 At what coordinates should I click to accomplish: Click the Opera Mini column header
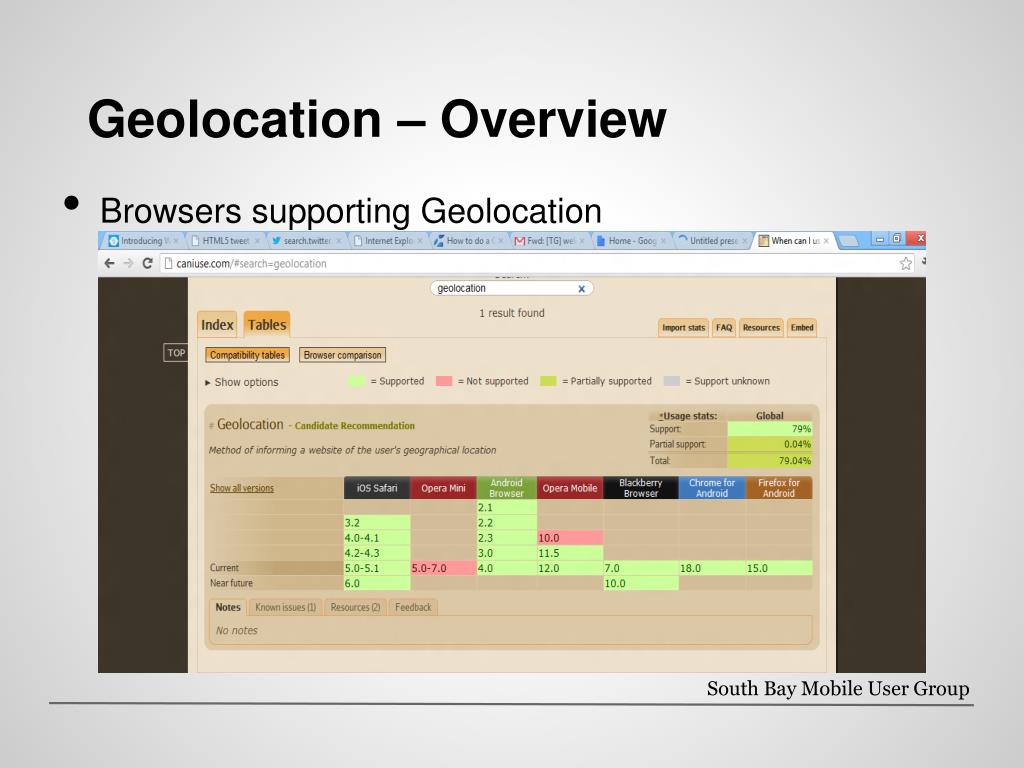click(443, 488)
